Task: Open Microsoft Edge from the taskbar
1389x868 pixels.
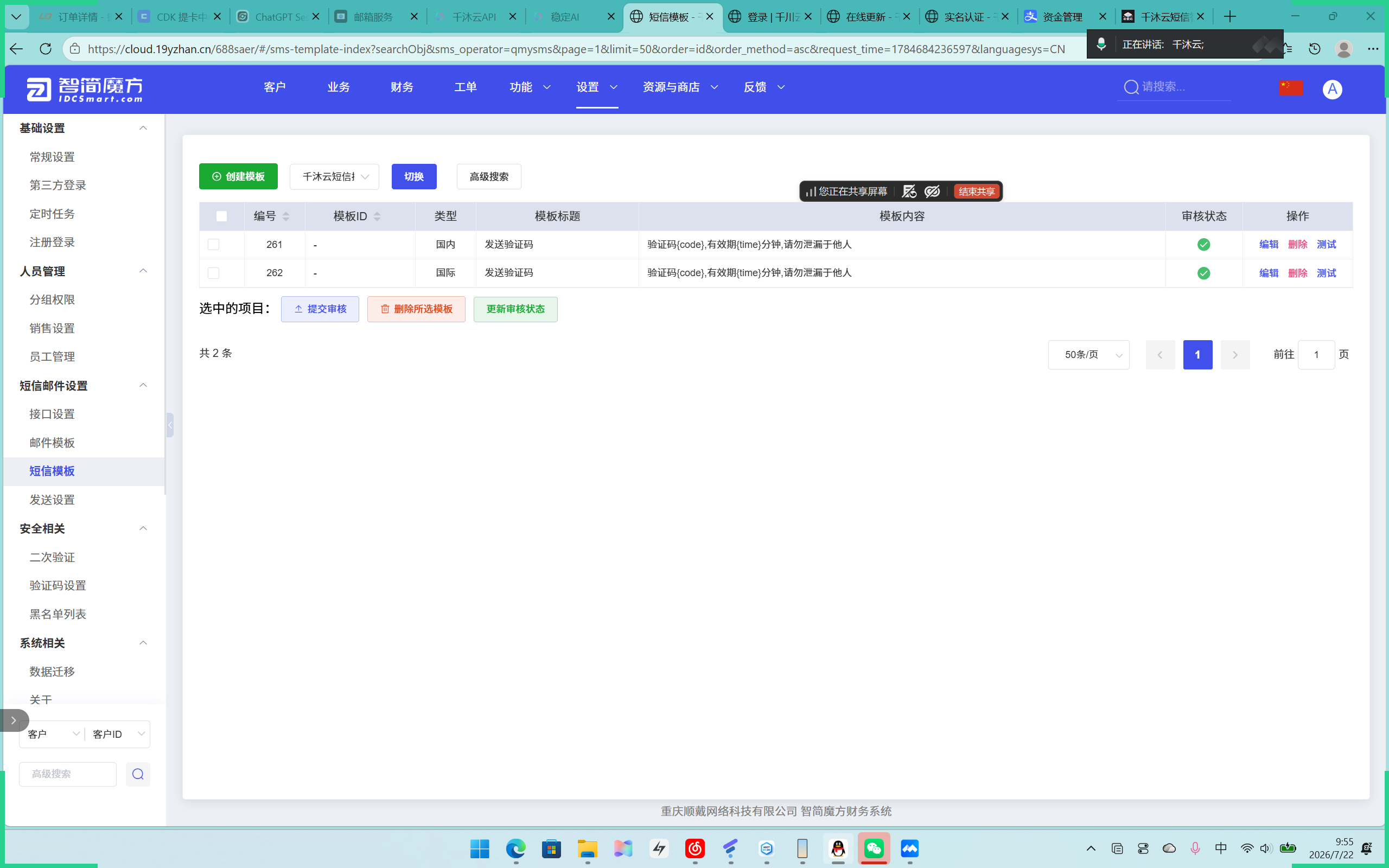Action: (515, 848)
